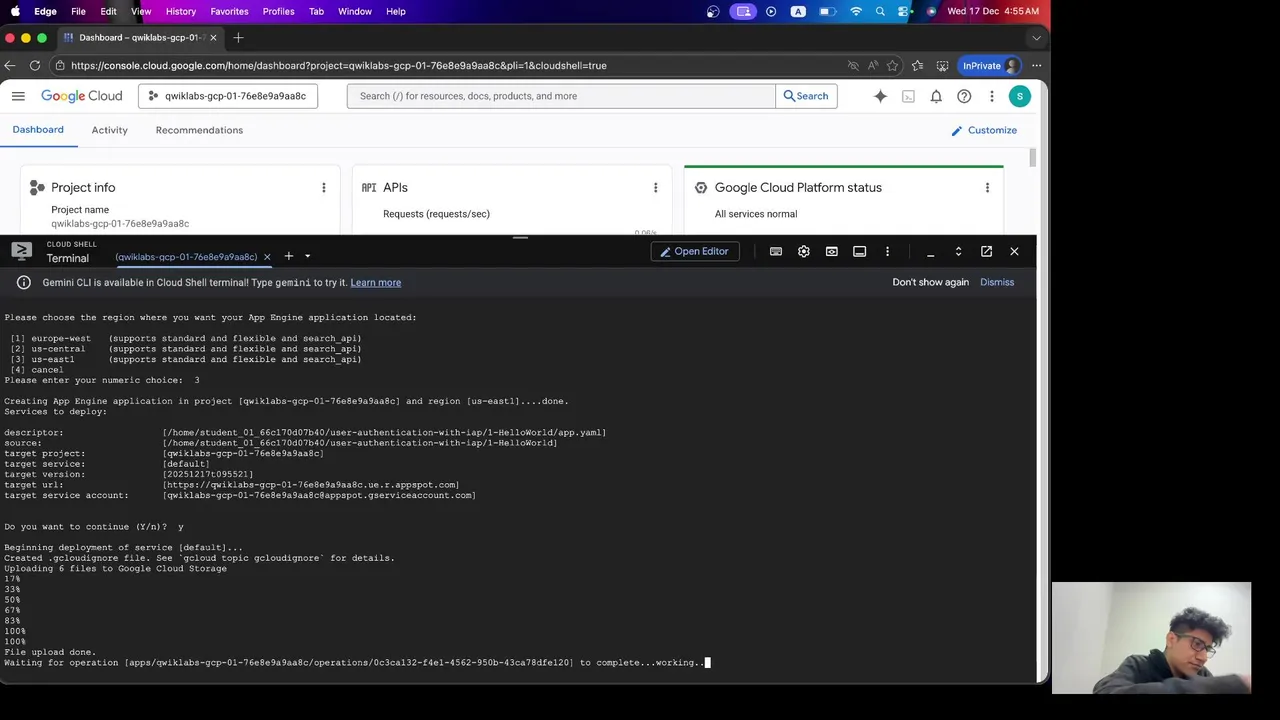Switch to the Dashboard tab
The height and width of the screenshot is (720, 1280).
point(38,130)
